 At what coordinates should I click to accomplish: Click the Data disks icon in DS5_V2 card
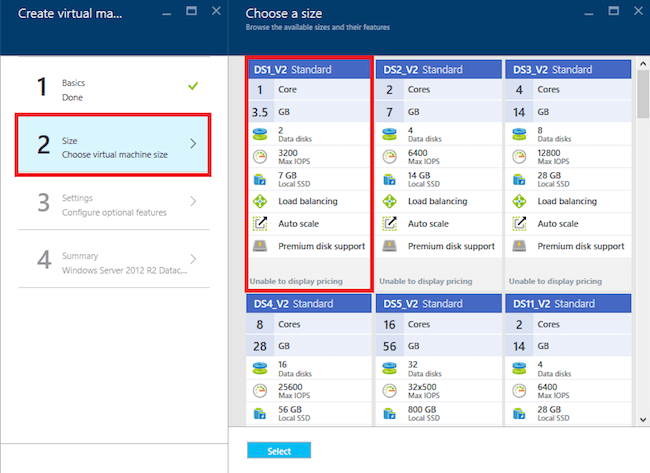click(x=390, y=368)
